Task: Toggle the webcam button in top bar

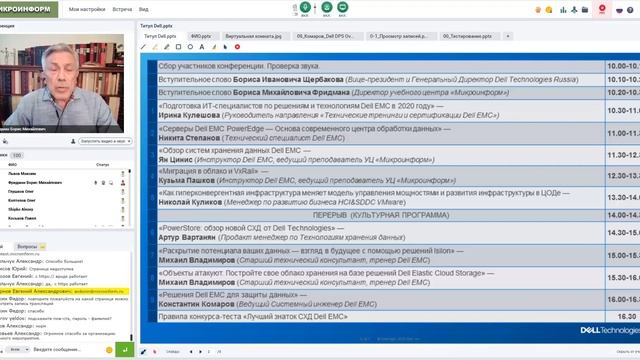Action: pyautogui.click(x=327, y=7)
